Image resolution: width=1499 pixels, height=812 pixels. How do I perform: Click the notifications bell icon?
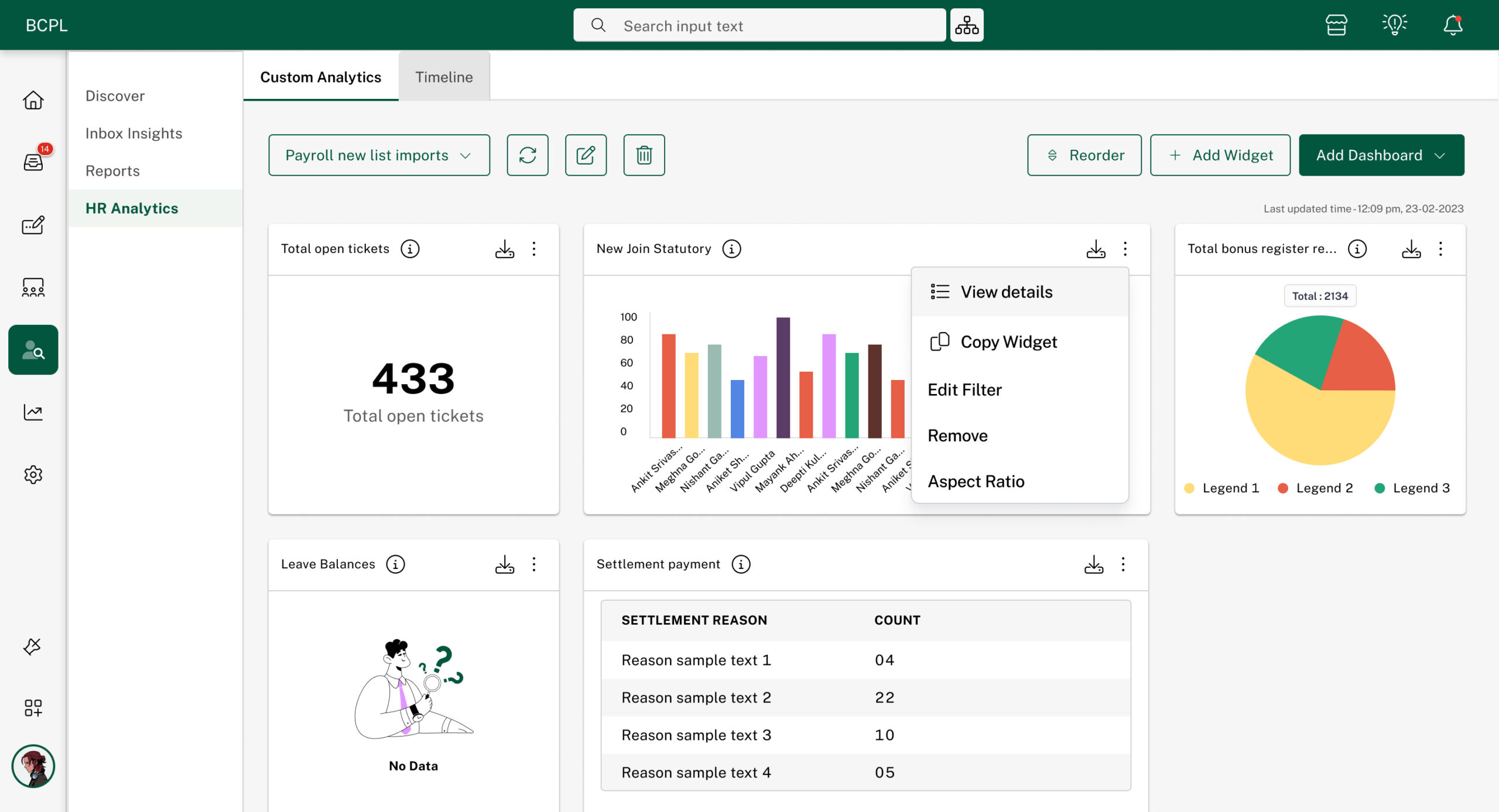pos(1453,25)
